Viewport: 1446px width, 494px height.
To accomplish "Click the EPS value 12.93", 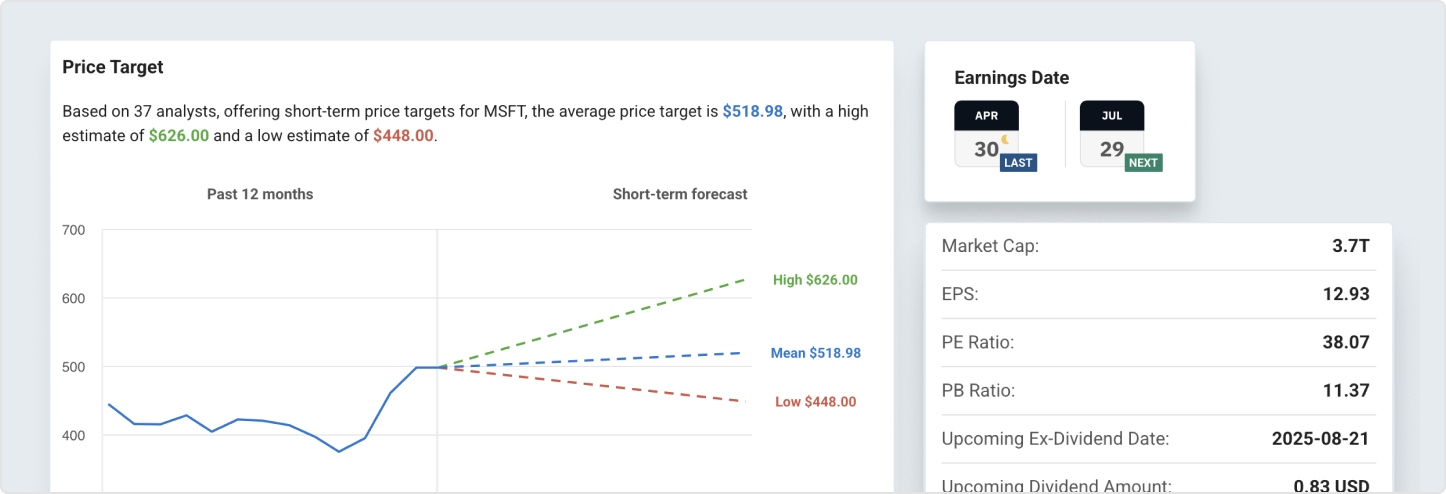I will point(1345,294).
